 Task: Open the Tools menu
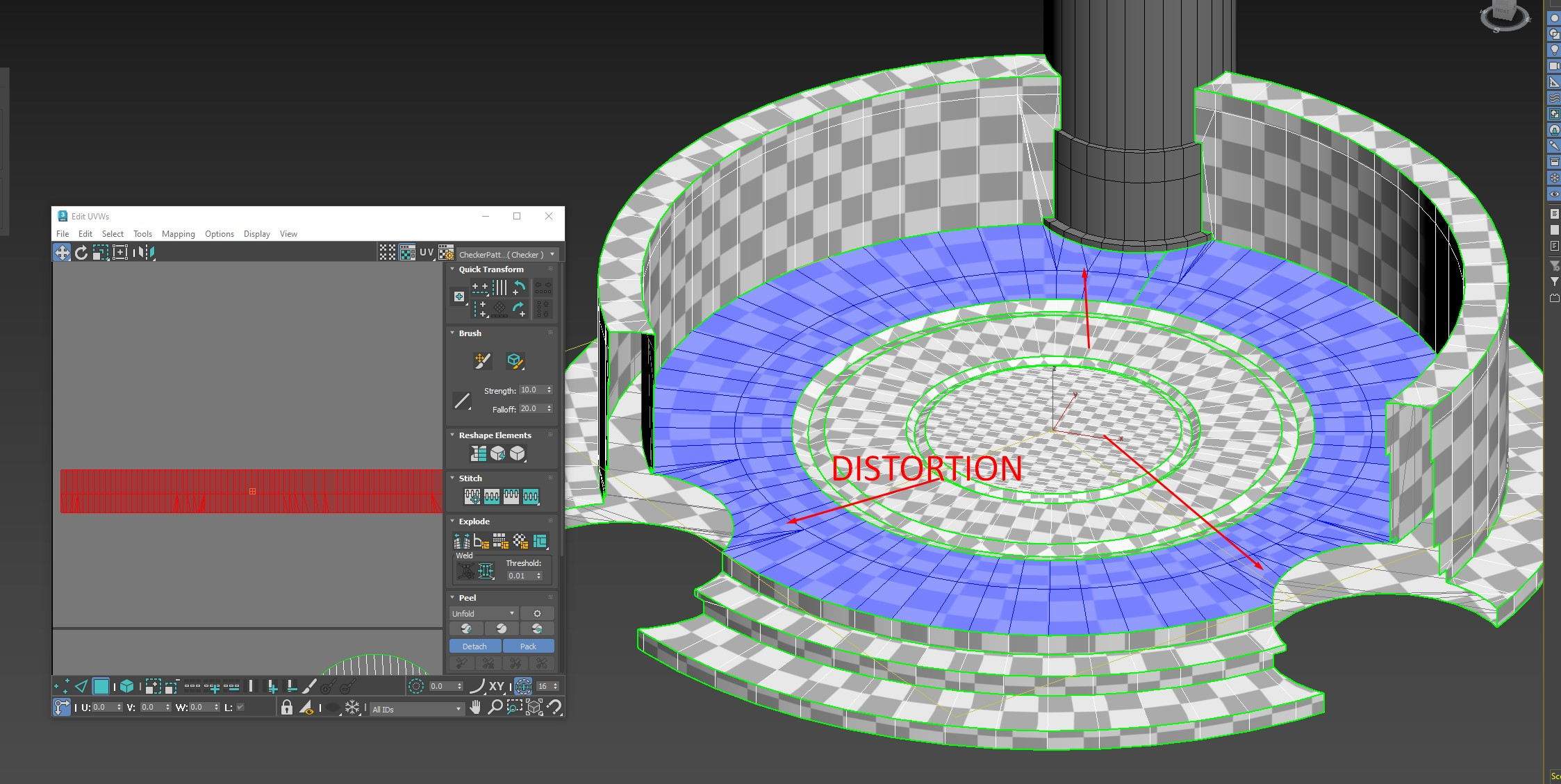142,234
